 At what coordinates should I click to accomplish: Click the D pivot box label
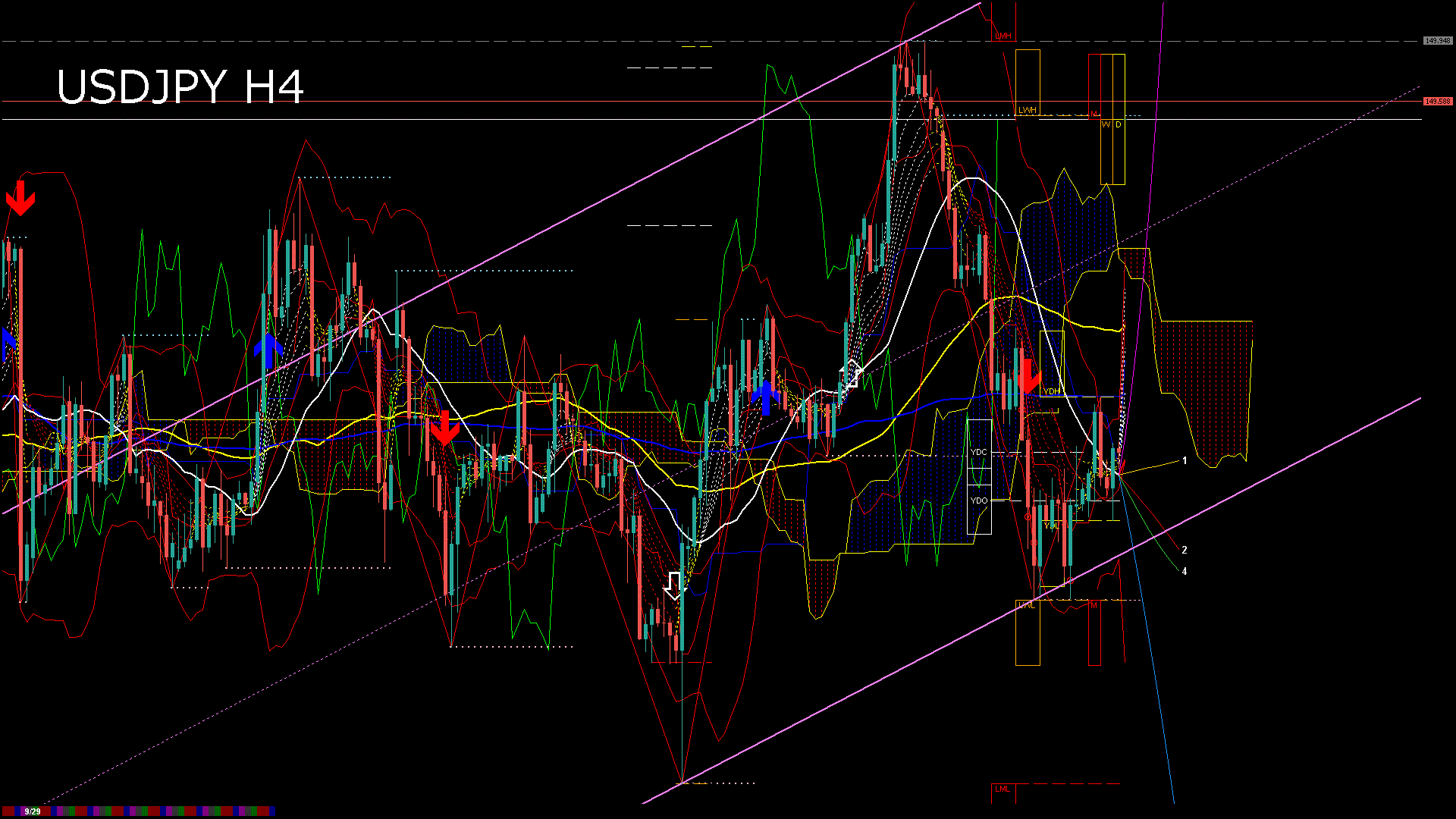(1119, 124)
